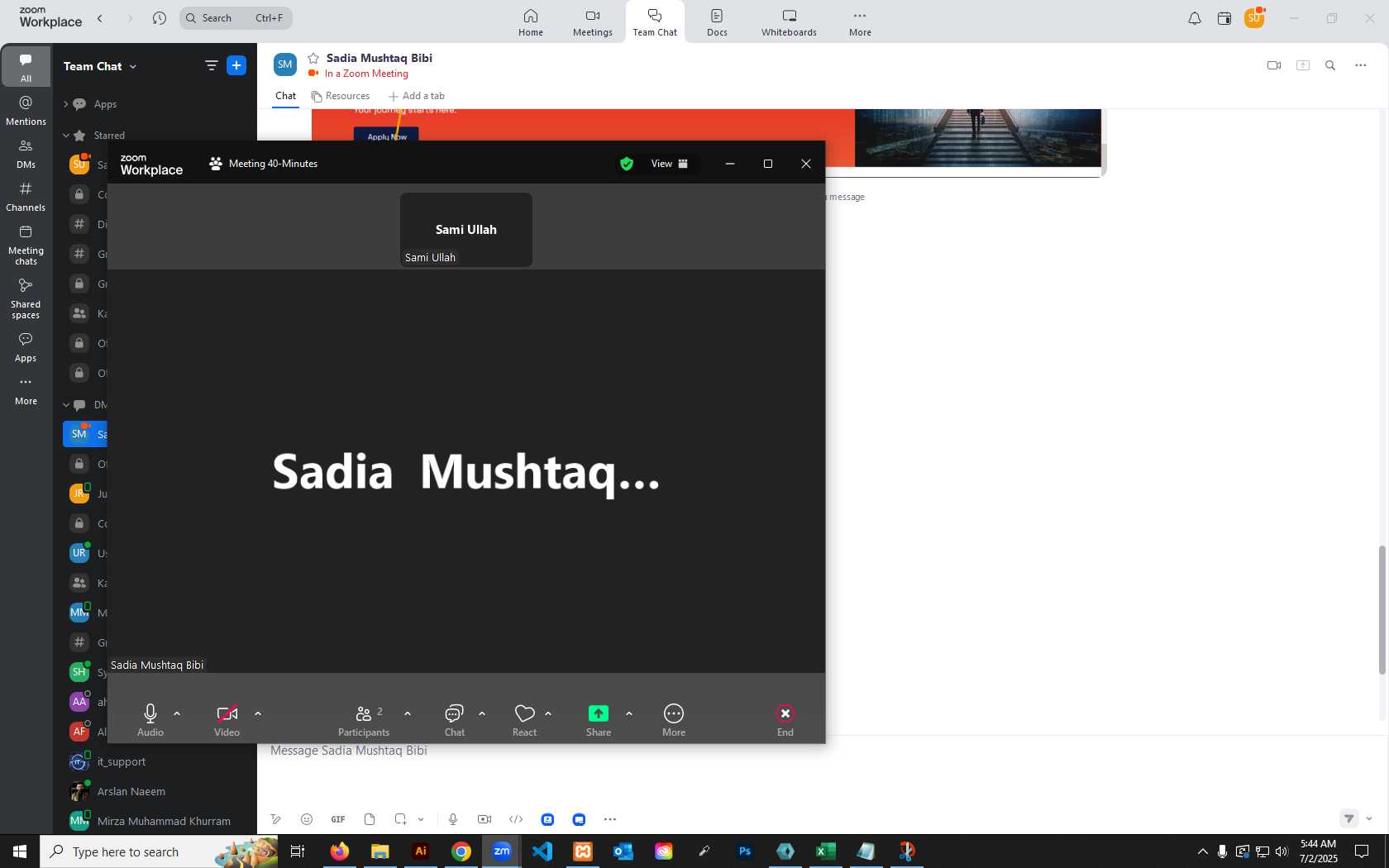Image resolution: width=1389 pixels, height=868 pixels.
Task: Expand arrow beside Participants button
Action: 408,713
